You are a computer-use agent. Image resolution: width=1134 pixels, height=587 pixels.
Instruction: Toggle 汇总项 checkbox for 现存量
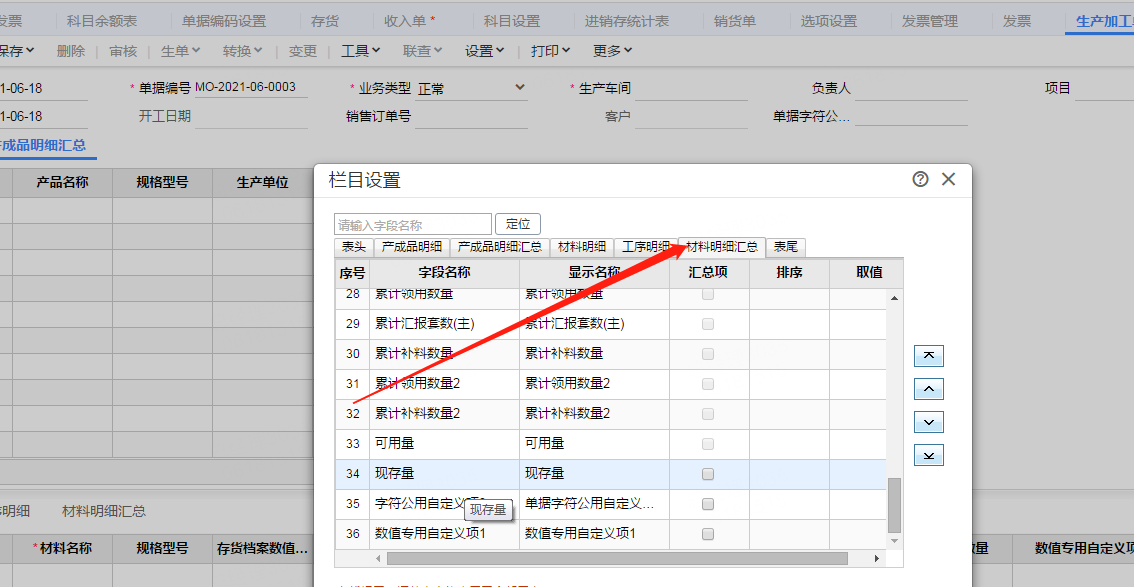[708, 474]
